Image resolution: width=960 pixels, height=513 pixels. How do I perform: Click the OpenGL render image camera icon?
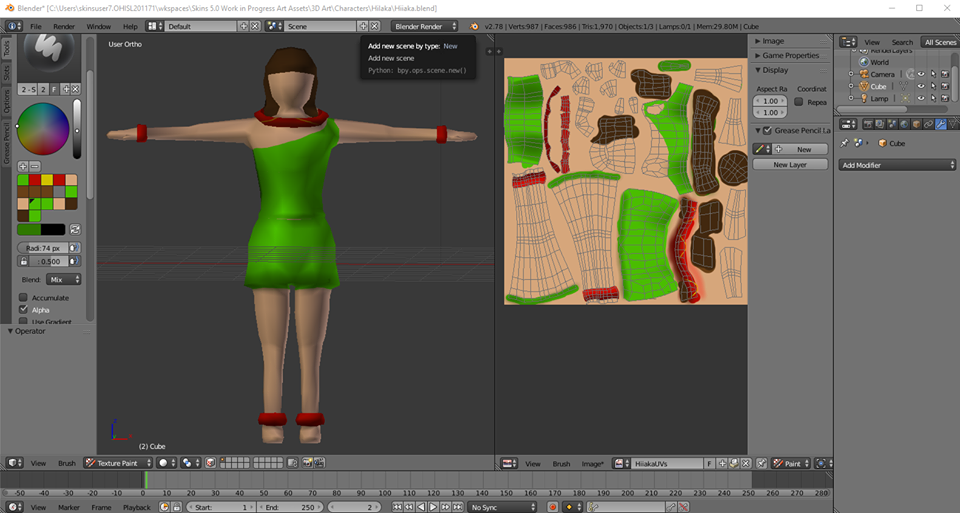tap(307, 463)
